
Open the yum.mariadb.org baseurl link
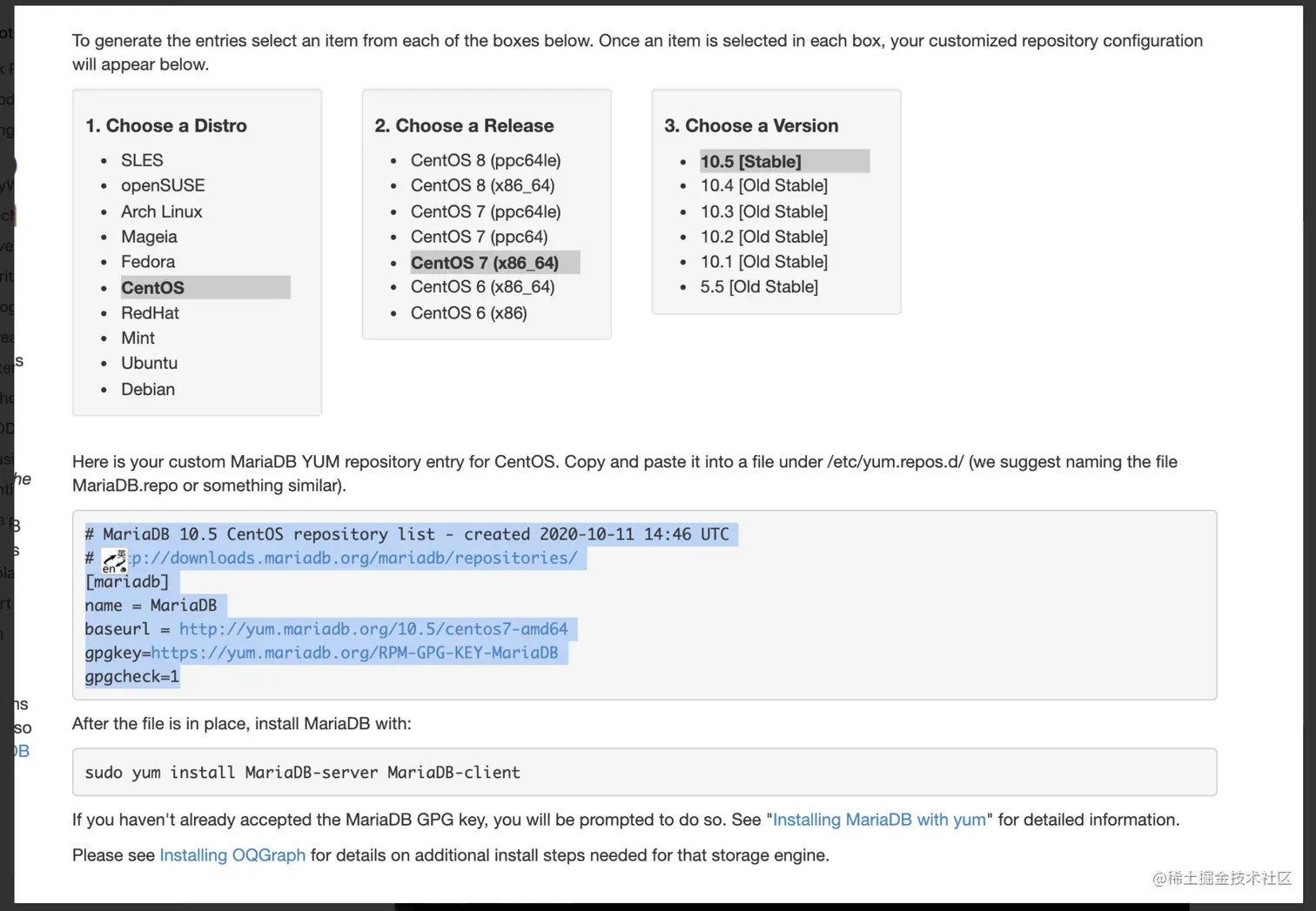pyautogui.click(x=373, y=629)
